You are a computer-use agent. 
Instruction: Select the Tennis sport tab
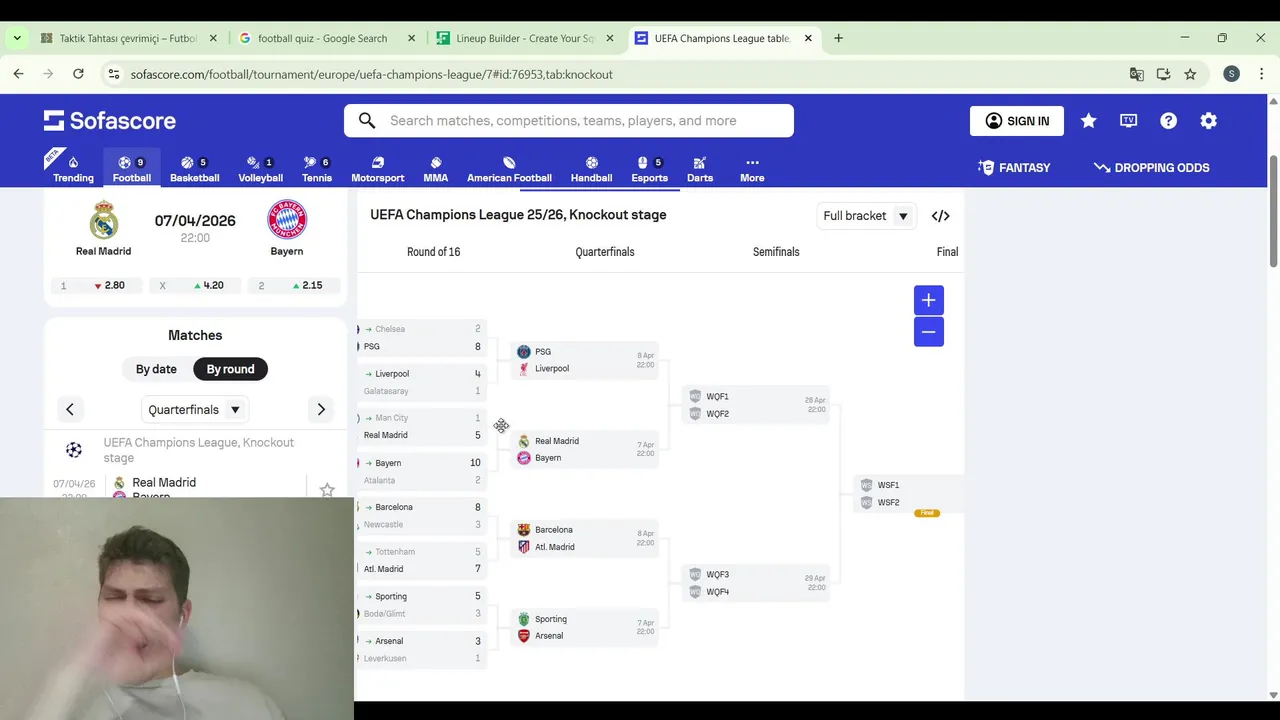pos(317,169)
